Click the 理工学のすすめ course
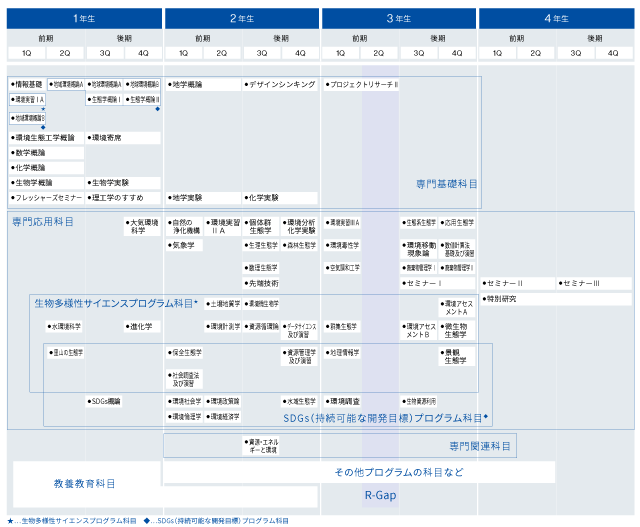 pos(122,198)
